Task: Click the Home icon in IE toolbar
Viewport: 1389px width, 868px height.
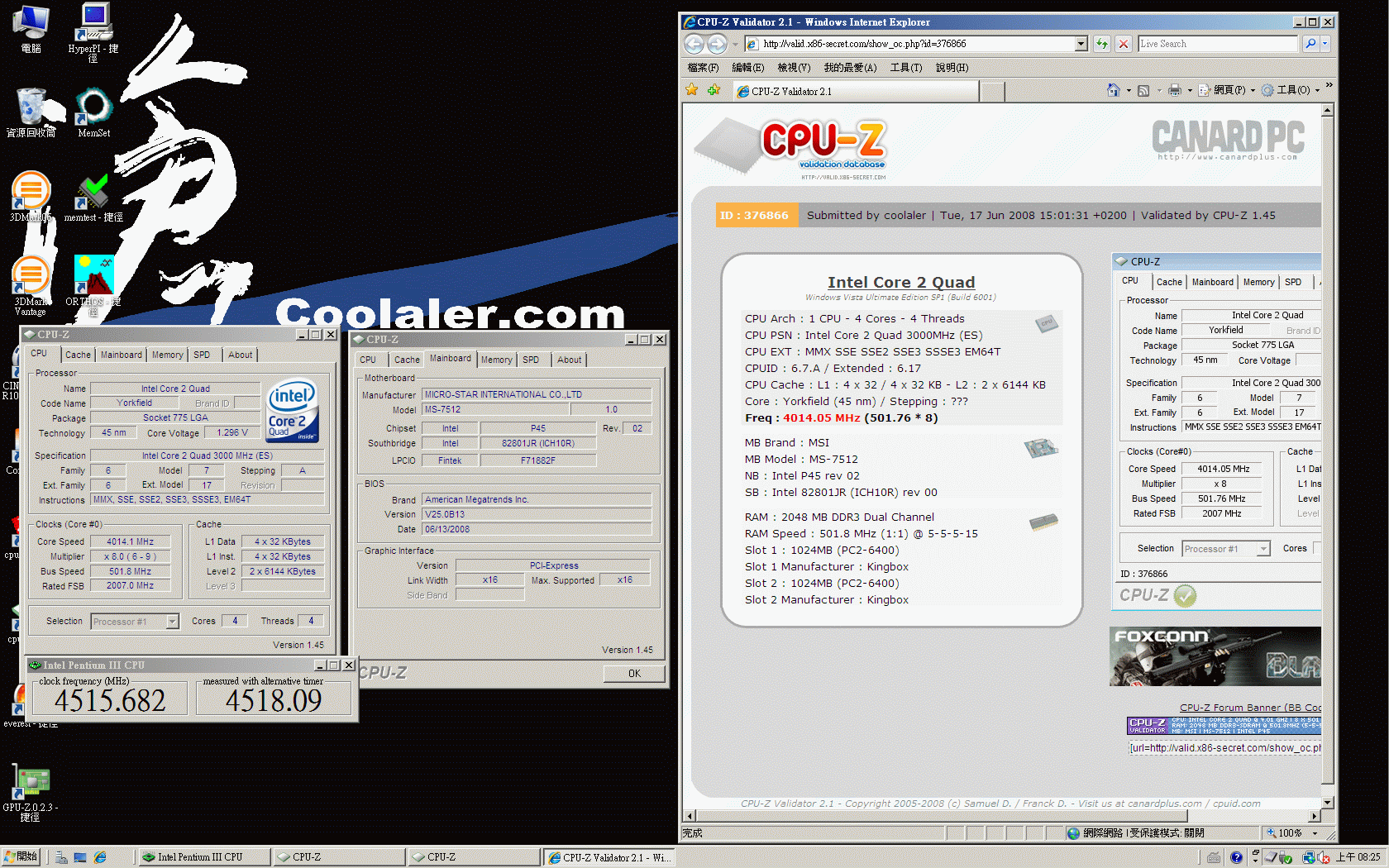Action: click(x=1114, y=90)
